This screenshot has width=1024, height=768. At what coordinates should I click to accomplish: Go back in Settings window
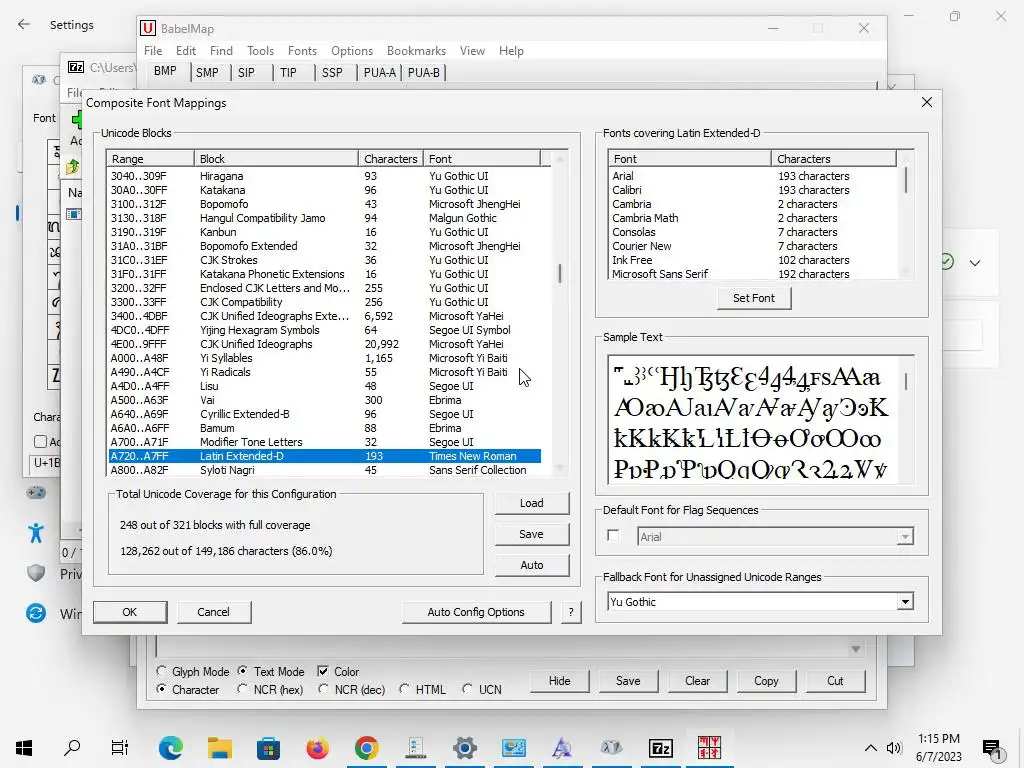(x=24, y=25)
